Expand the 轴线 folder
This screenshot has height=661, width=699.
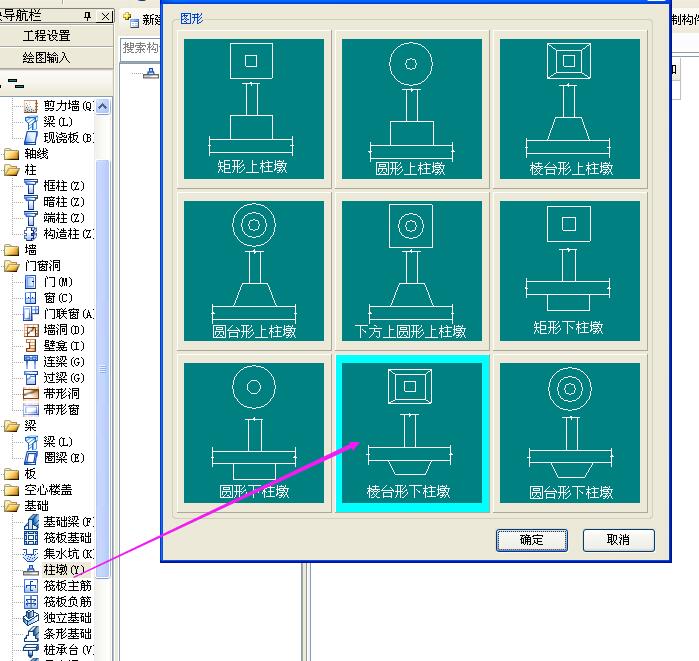tap(11, 154)
